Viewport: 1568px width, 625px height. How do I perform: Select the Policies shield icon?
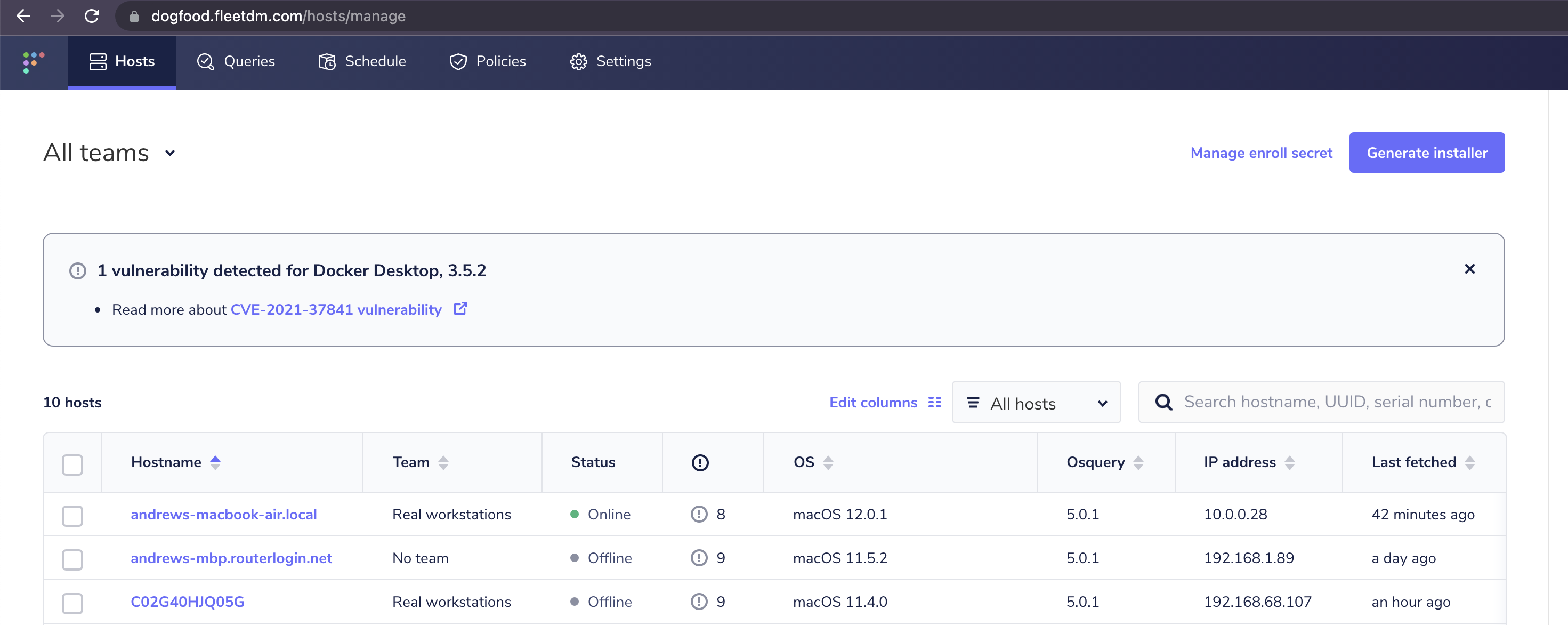pos(458,61)
